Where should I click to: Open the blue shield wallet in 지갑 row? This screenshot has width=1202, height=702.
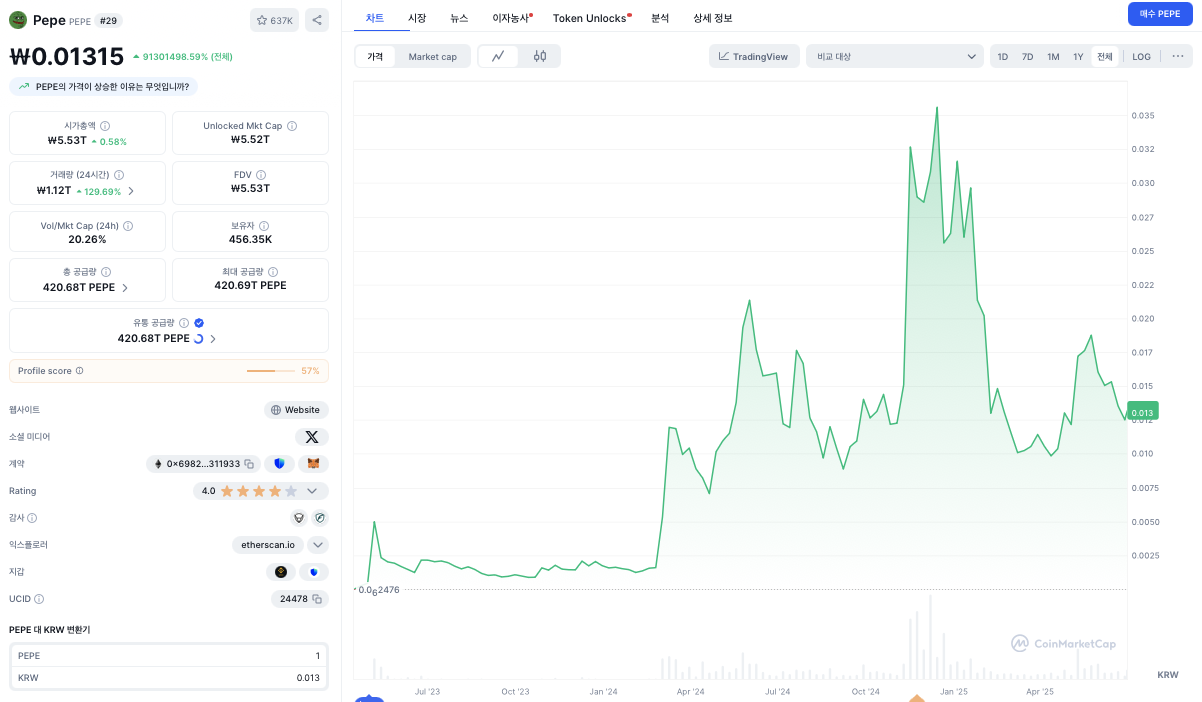[x=314, y=572]
